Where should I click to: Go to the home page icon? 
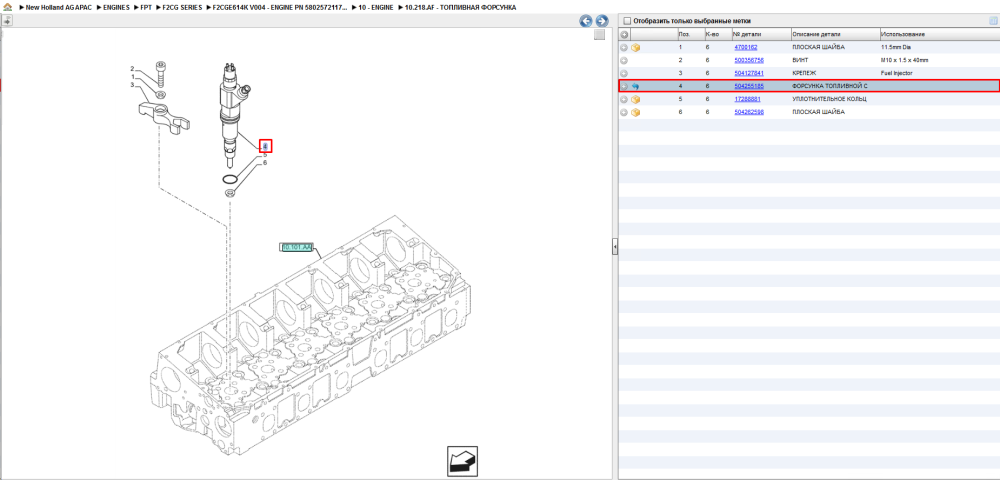point(8,7)
